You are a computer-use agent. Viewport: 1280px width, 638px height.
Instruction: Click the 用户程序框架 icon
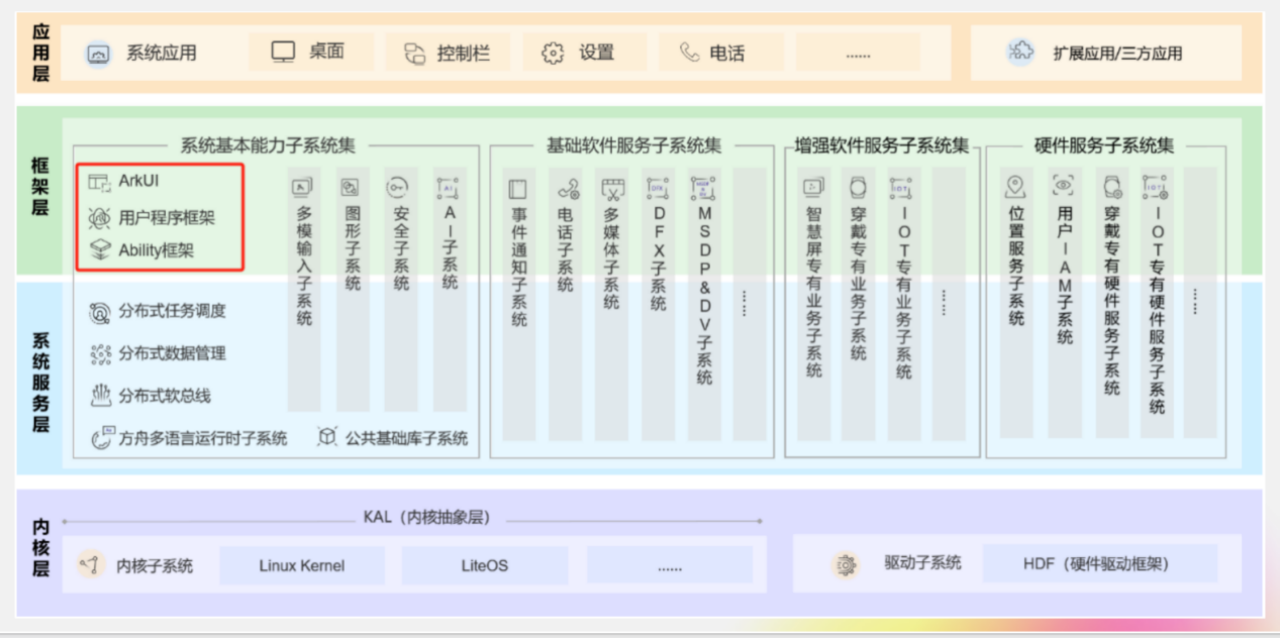(x=99, y=216)
